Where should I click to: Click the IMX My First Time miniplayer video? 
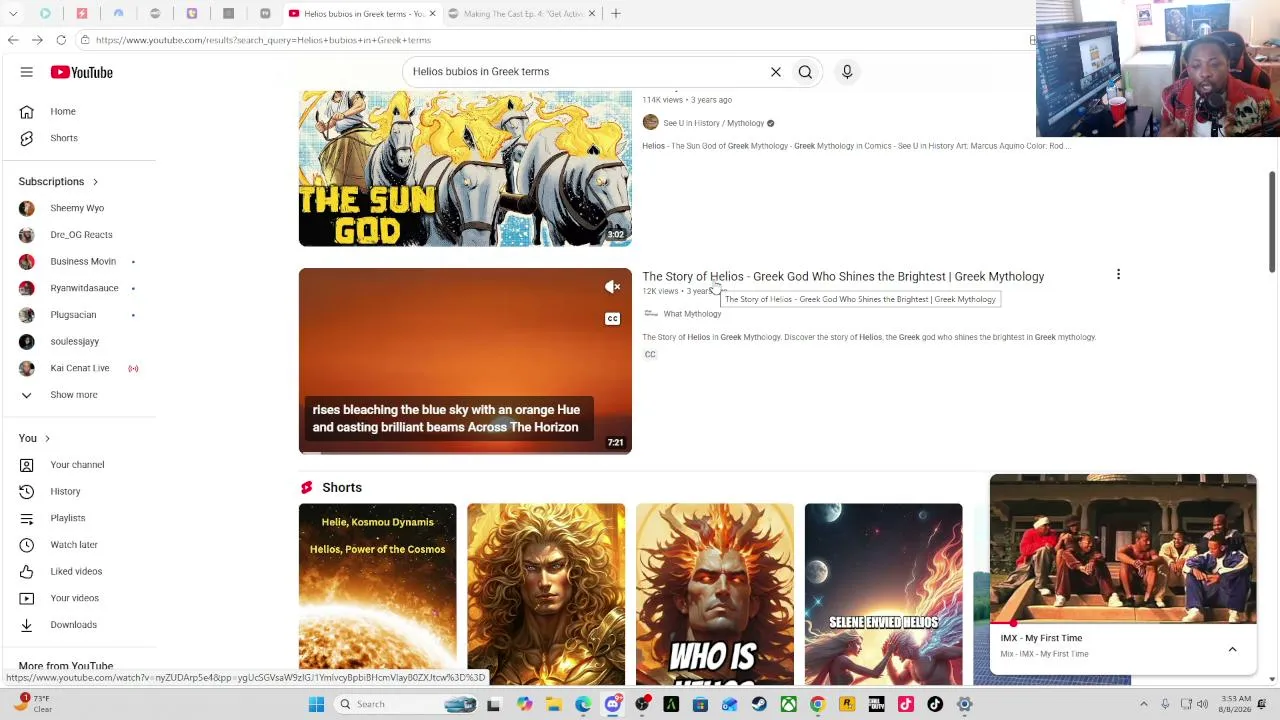[x=1123, y=549]
